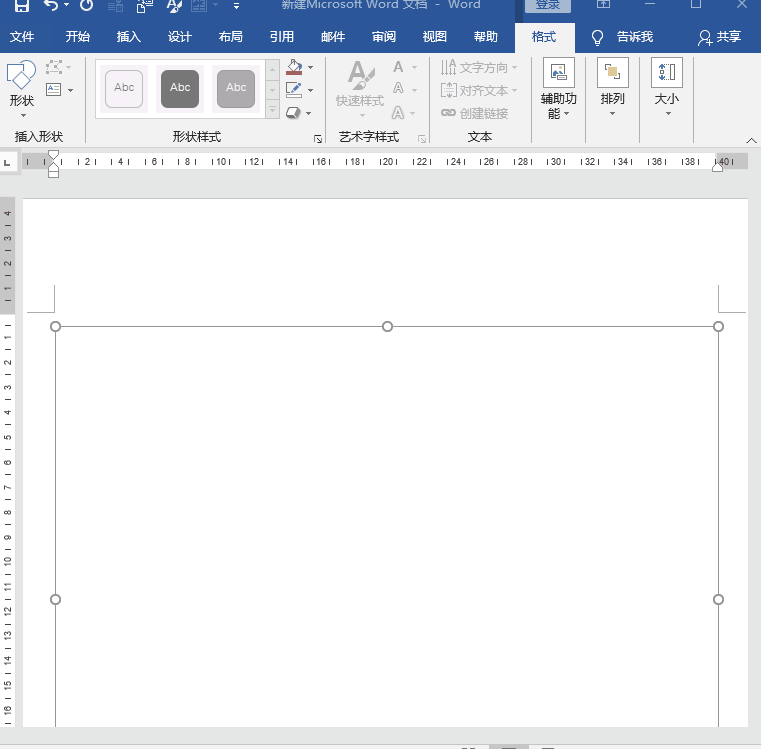Click the shape effects icon
Viewport: 761px width, 749px height.
(293, 113)
